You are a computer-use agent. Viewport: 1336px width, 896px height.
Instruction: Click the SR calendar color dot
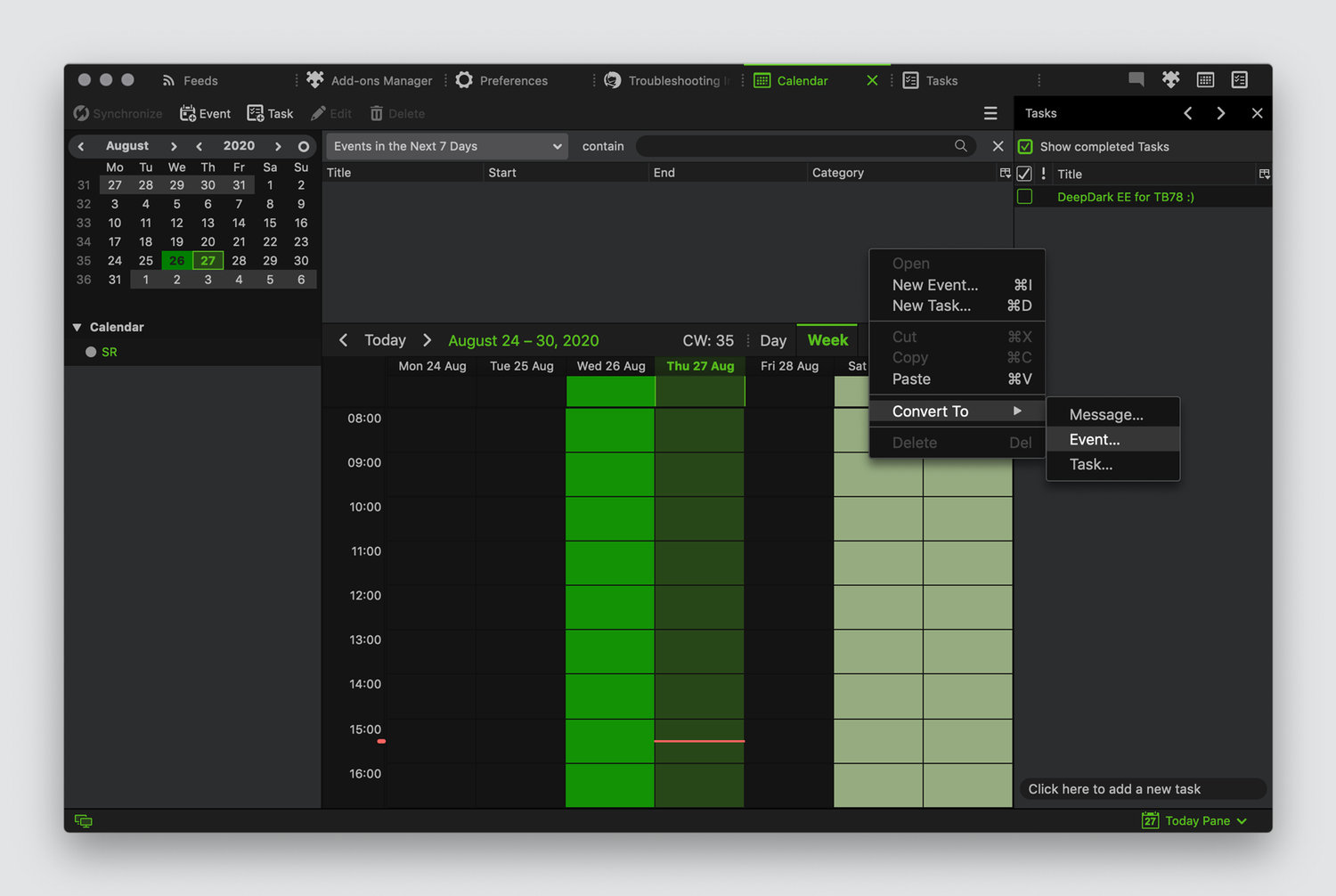point(91,352)
